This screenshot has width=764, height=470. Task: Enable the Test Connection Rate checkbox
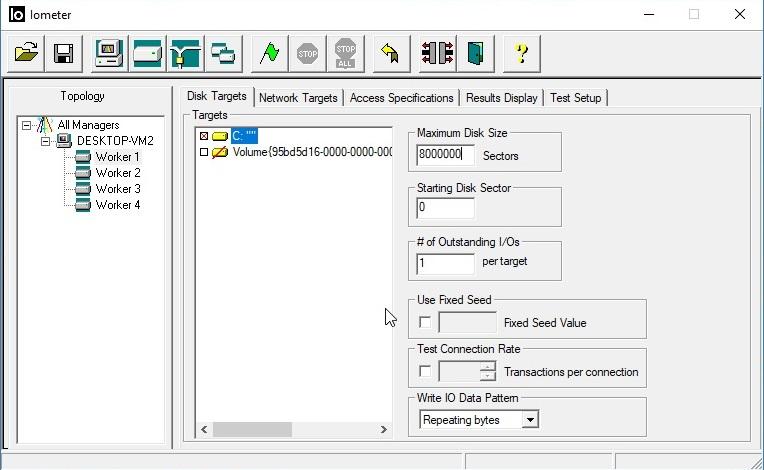(425, 372)
